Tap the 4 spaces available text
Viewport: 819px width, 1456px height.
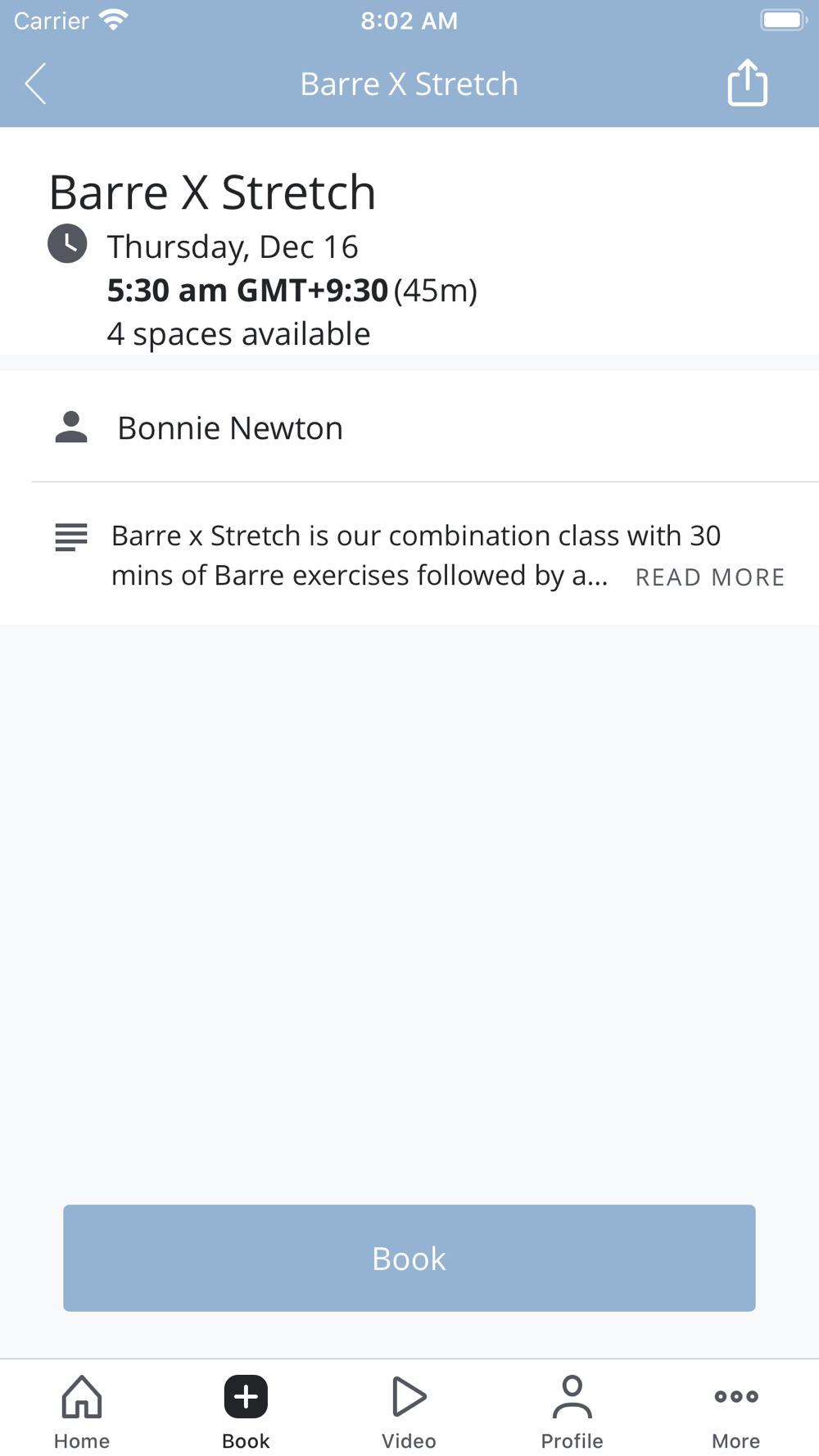click(x=238, y=334)
